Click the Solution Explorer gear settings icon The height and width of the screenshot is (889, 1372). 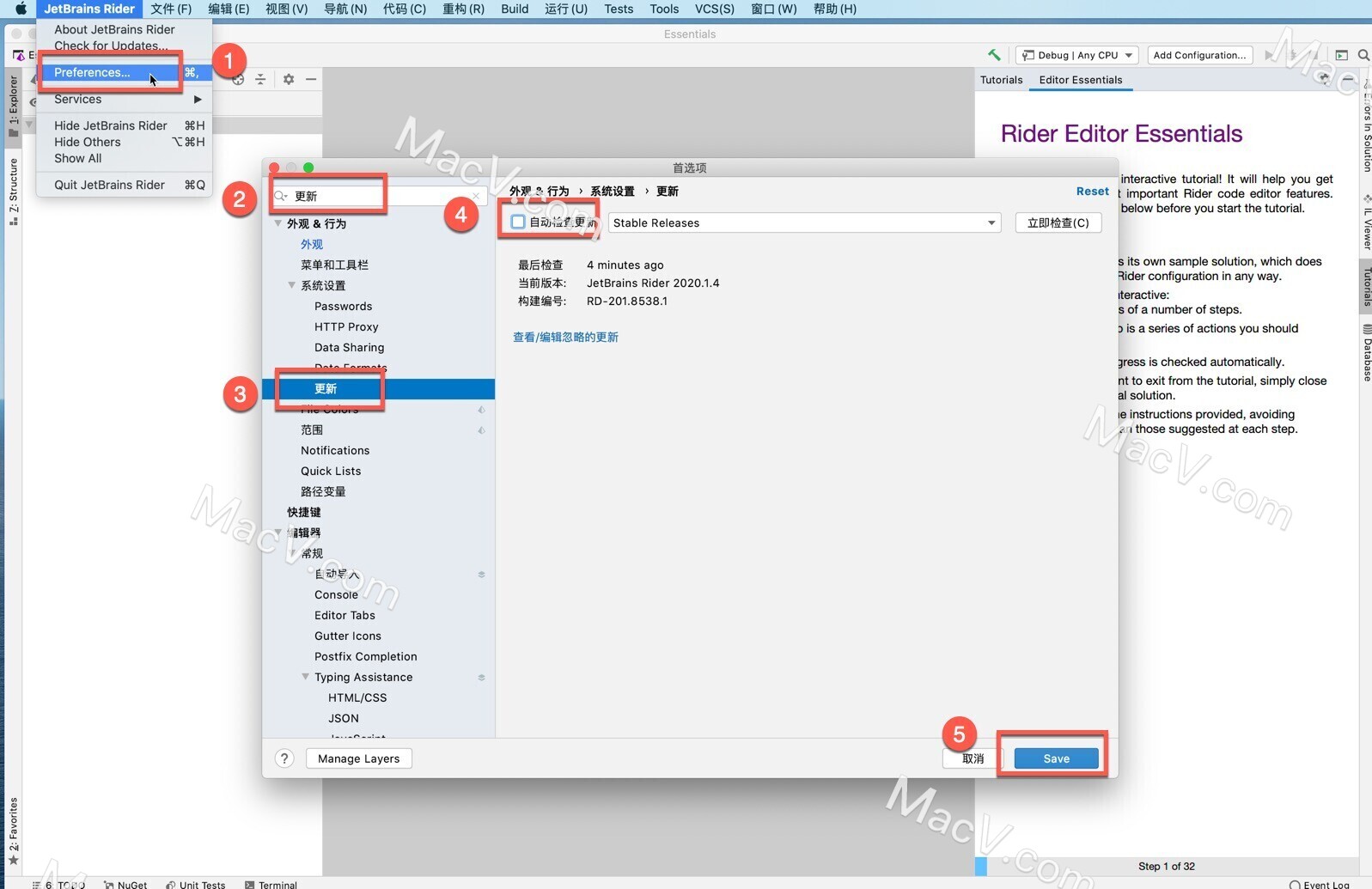point(289,79)
